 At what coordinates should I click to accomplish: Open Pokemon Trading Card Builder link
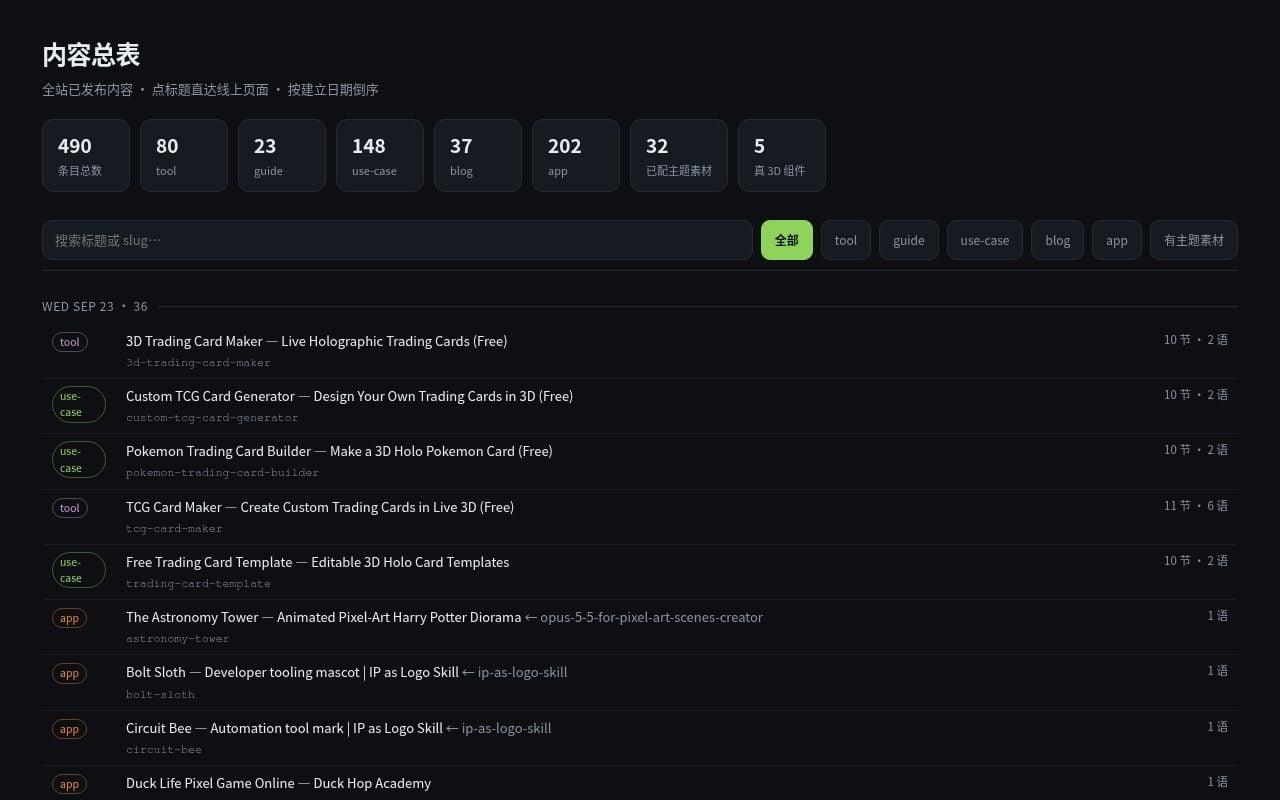tap(339, 451)
